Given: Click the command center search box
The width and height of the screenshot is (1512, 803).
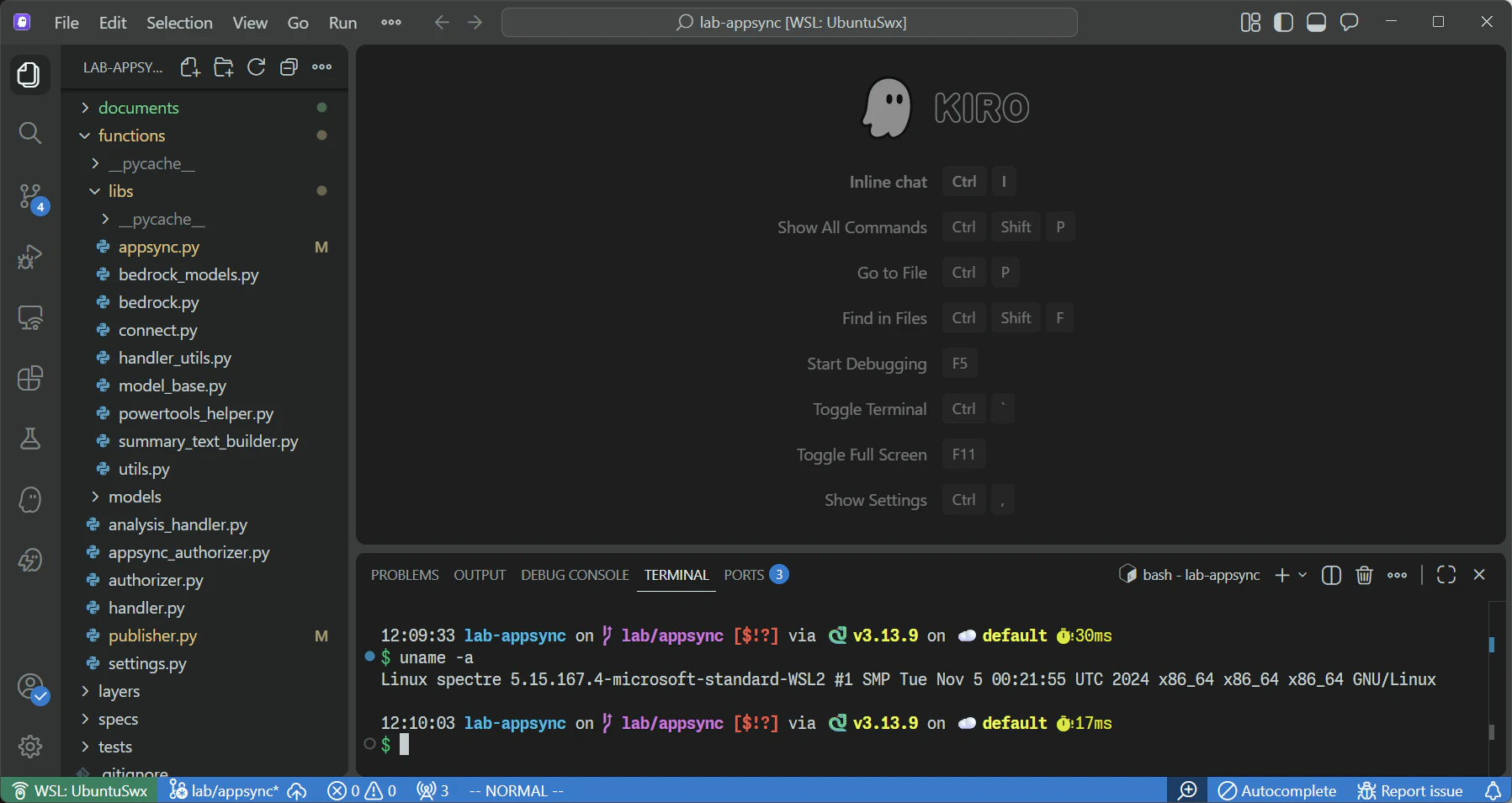Looking at the screenshot, I should [x=789, y=23].
